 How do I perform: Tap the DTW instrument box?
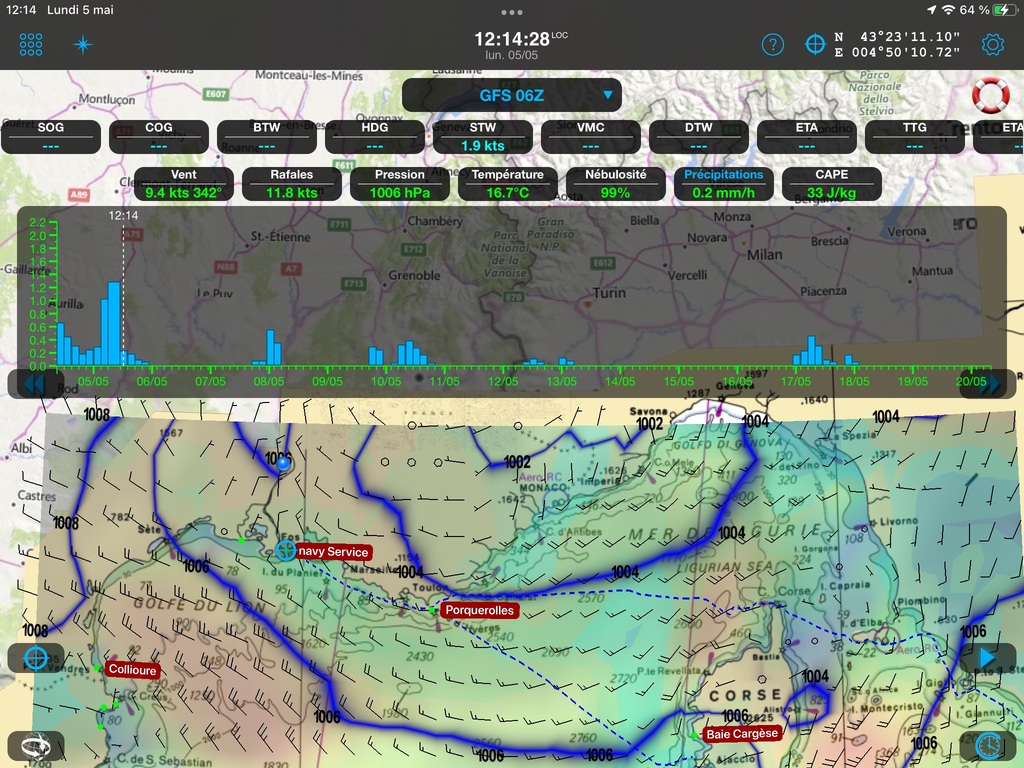pyautogui.click(x=699, y=136)
